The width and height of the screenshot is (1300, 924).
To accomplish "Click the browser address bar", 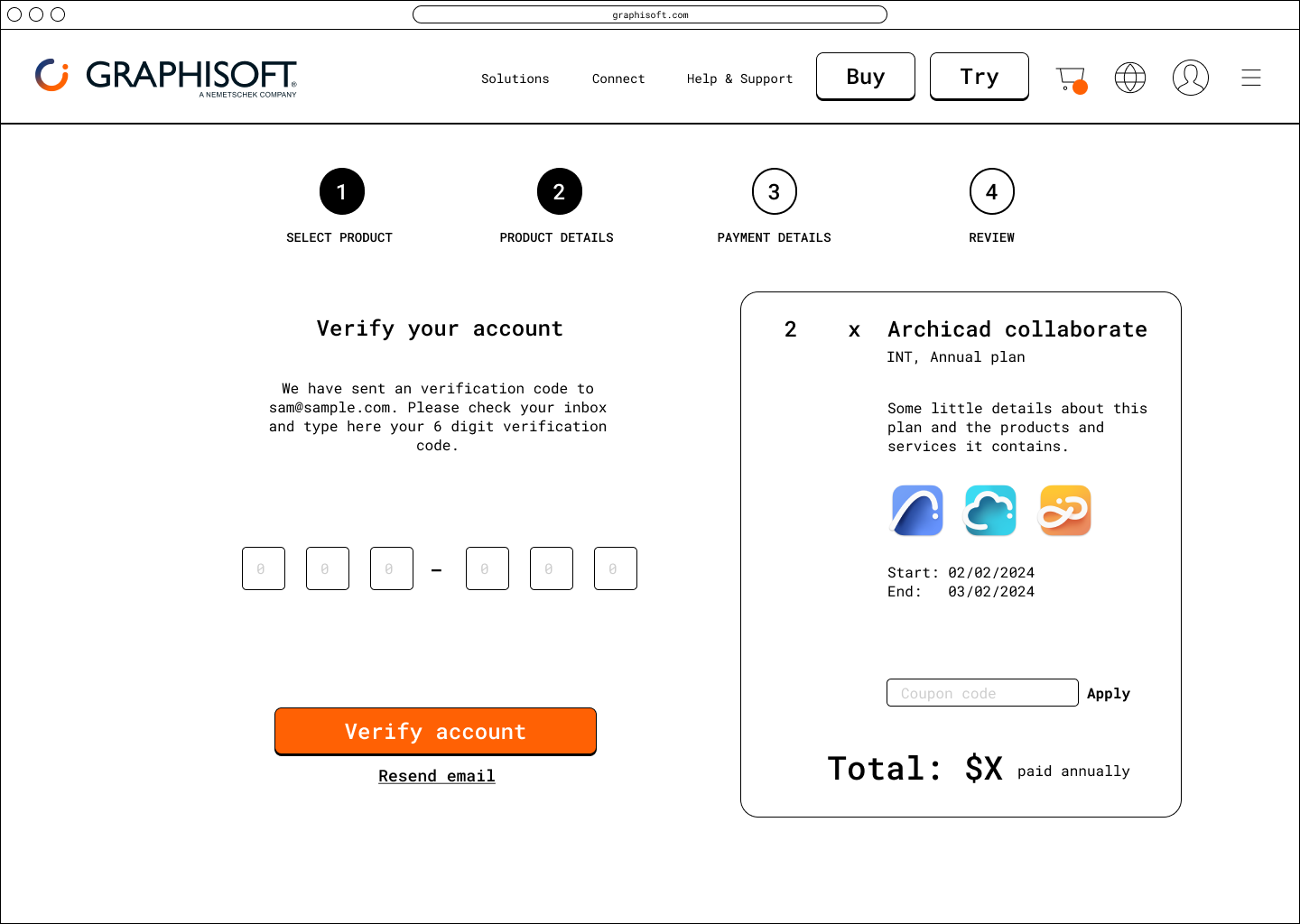I will 650,14.
